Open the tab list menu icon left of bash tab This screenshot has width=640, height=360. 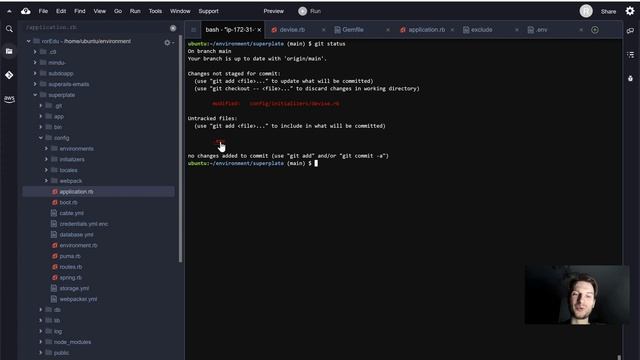(193, 30)
